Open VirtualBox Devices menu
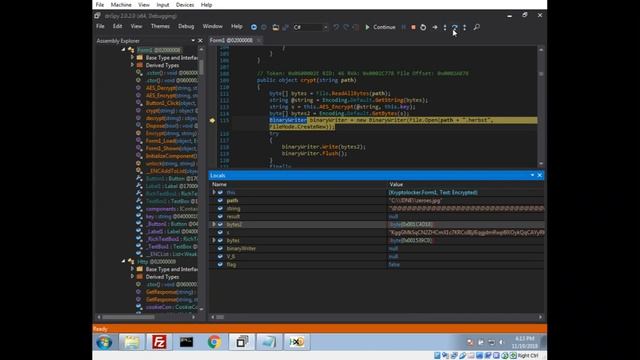 (x=185, y=5)
